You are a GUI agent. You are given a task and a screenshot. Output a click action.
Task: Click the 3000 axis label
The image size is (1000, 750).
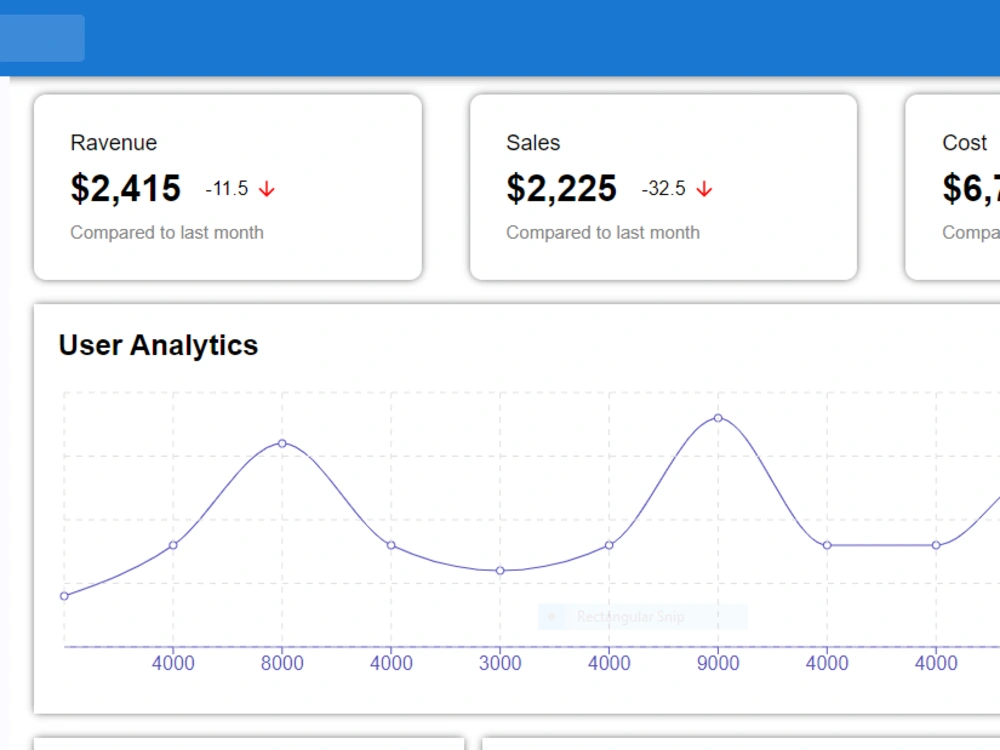pos(500,663)
